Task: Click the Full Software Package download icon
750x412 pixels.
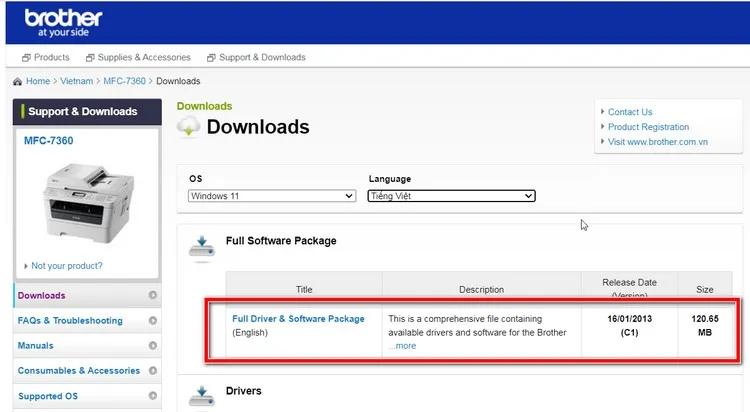Action: point(201,246)
